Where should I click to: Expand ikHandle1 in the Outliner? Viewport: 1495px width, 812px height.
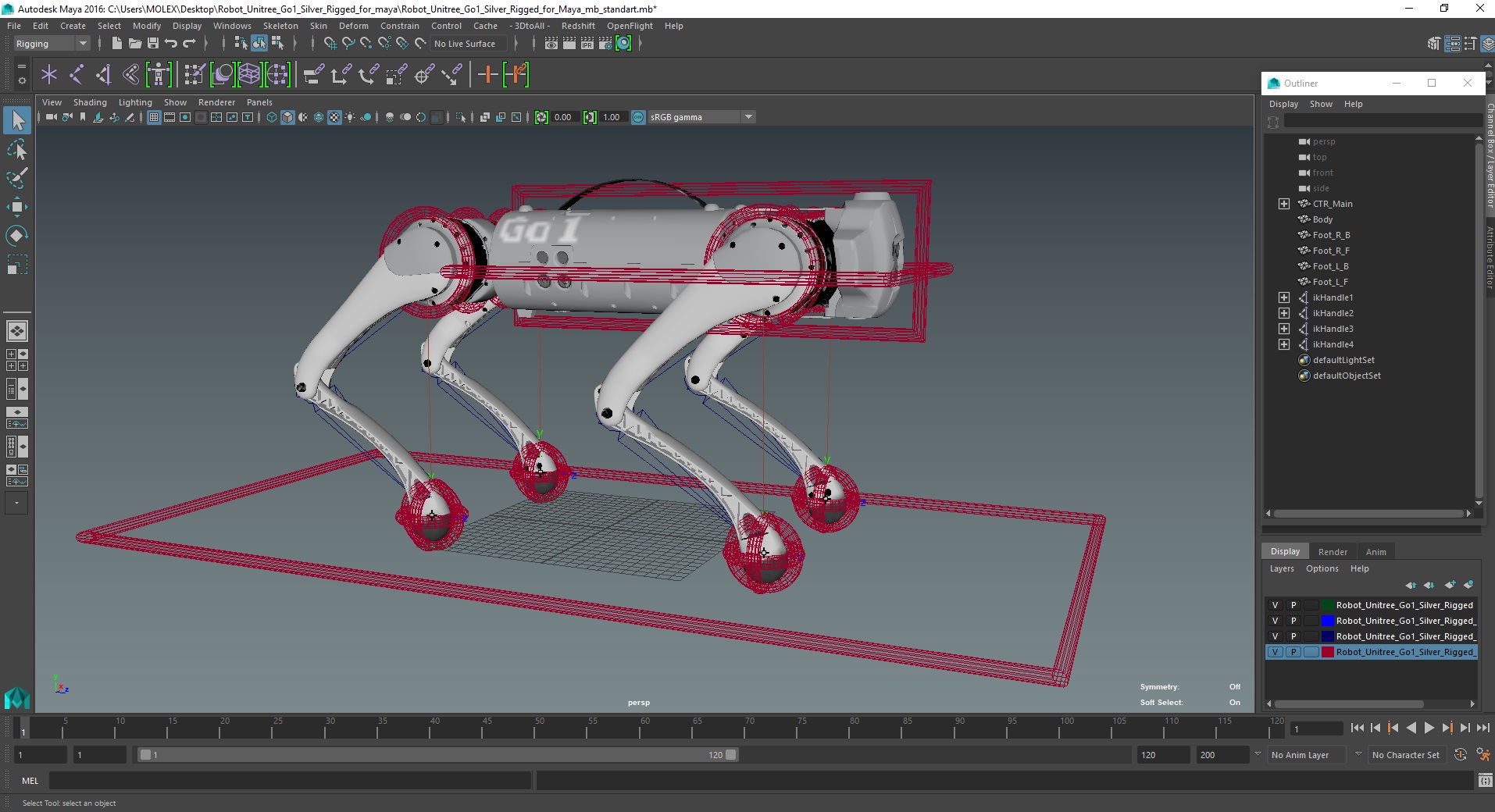[1284, 297]
